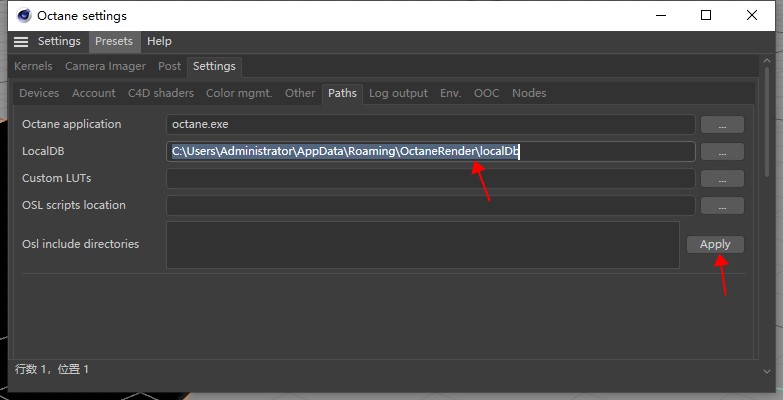This screenshot has width=783, height=400.
Task: Maximize the Octane settings window
Action: 706,15
